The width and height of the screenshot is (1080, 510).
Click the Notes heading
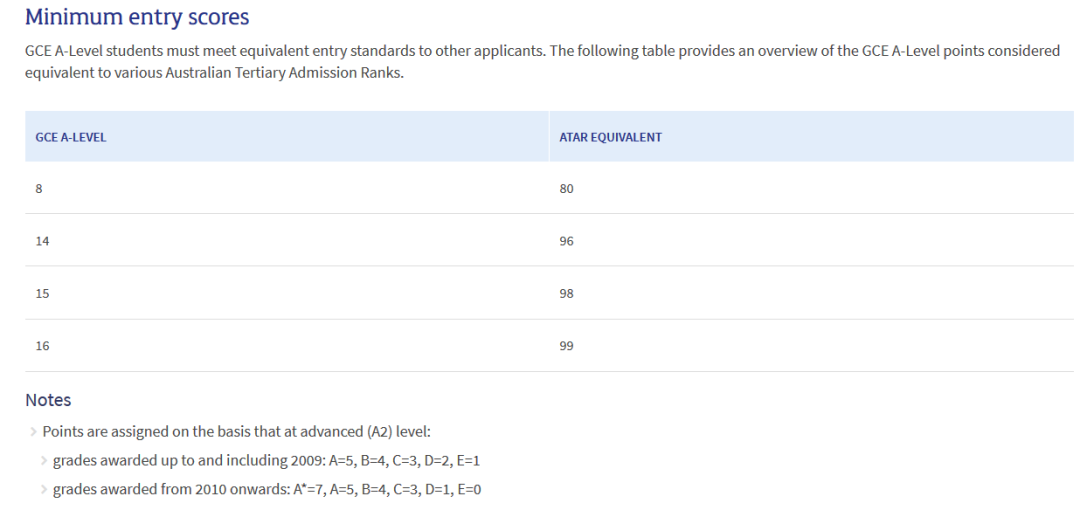(48, 400)
